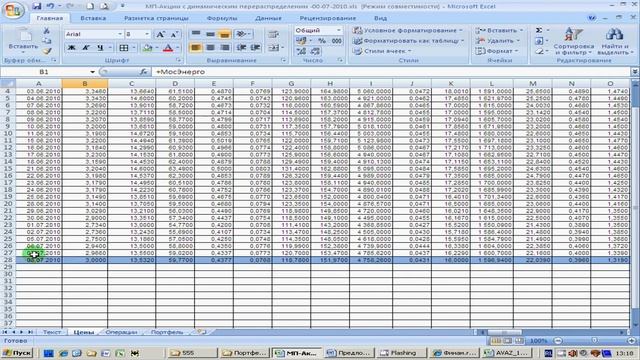Increase font size with large A
Image resolution: width=640 pixels, height=360 pixels.
(x=161, y=34)
